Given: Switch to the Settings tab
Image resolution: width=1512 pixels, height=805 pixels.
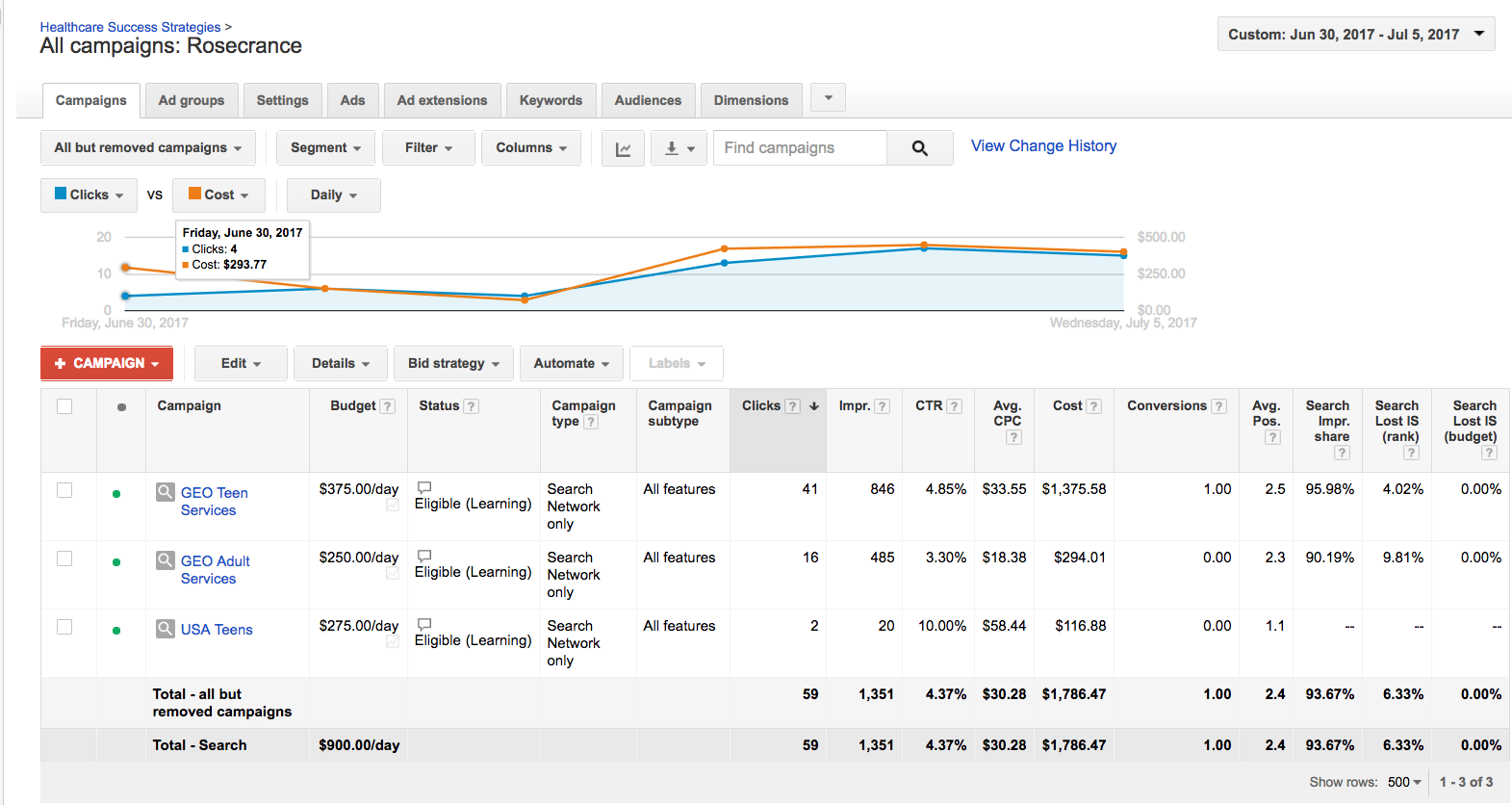Looking at the screenshot, I should coord(282,101).
